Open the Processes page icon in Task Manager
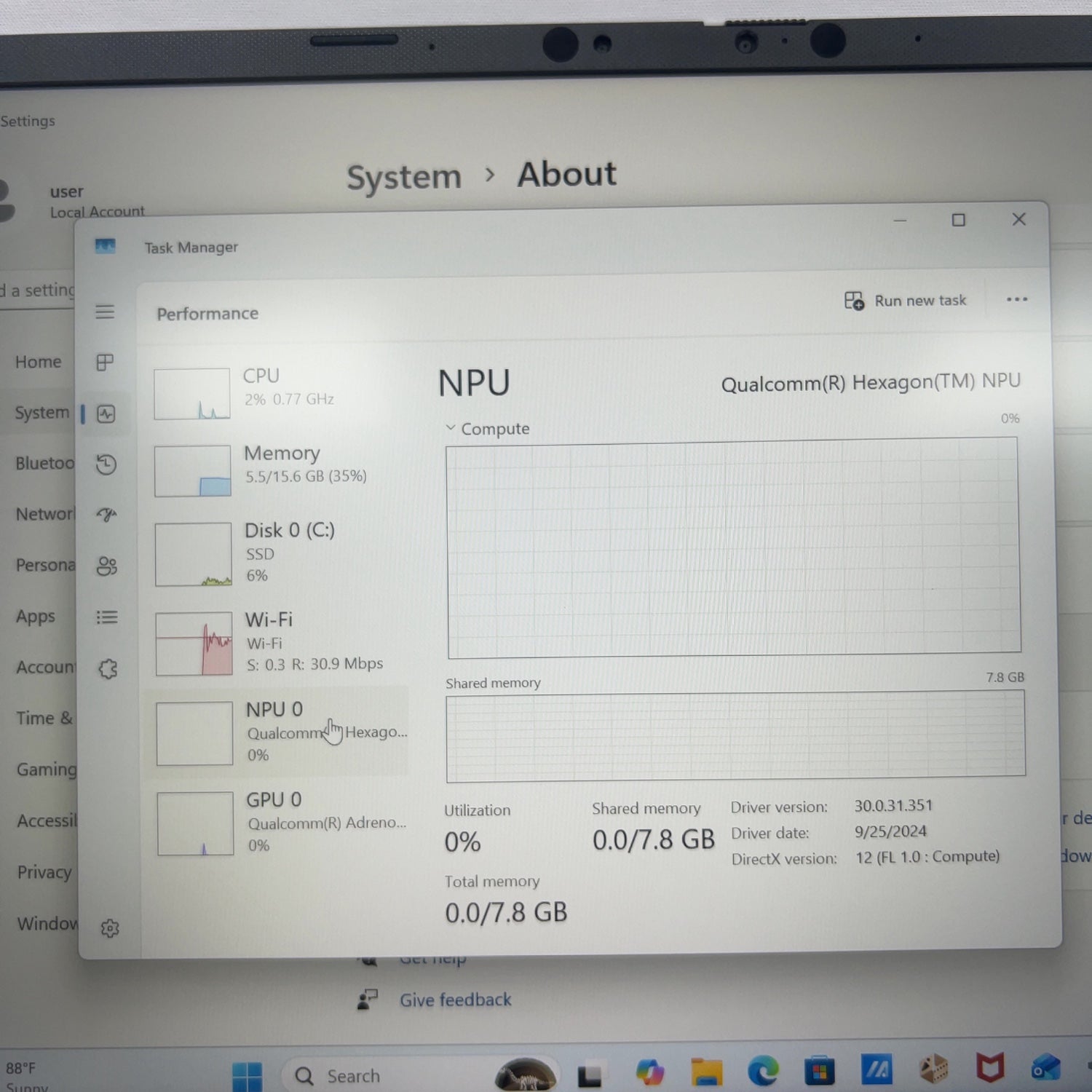 tap(105, 363)
